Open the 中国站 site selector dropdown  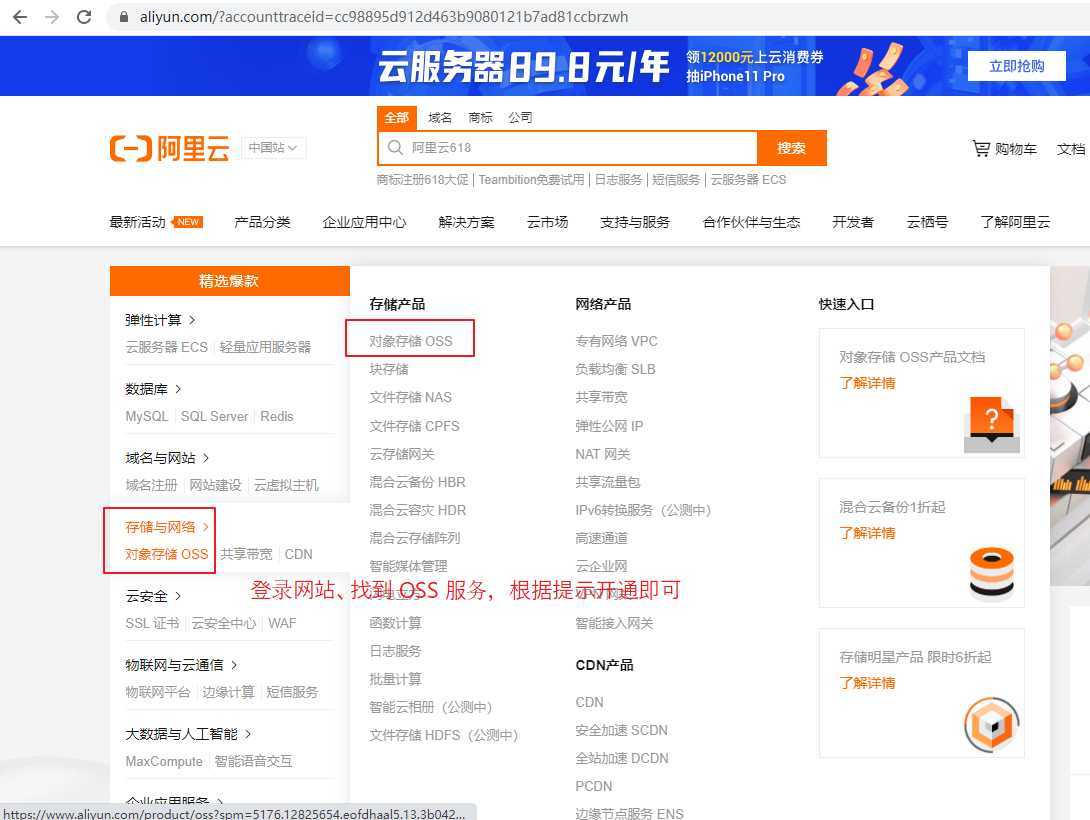(273, 147)
